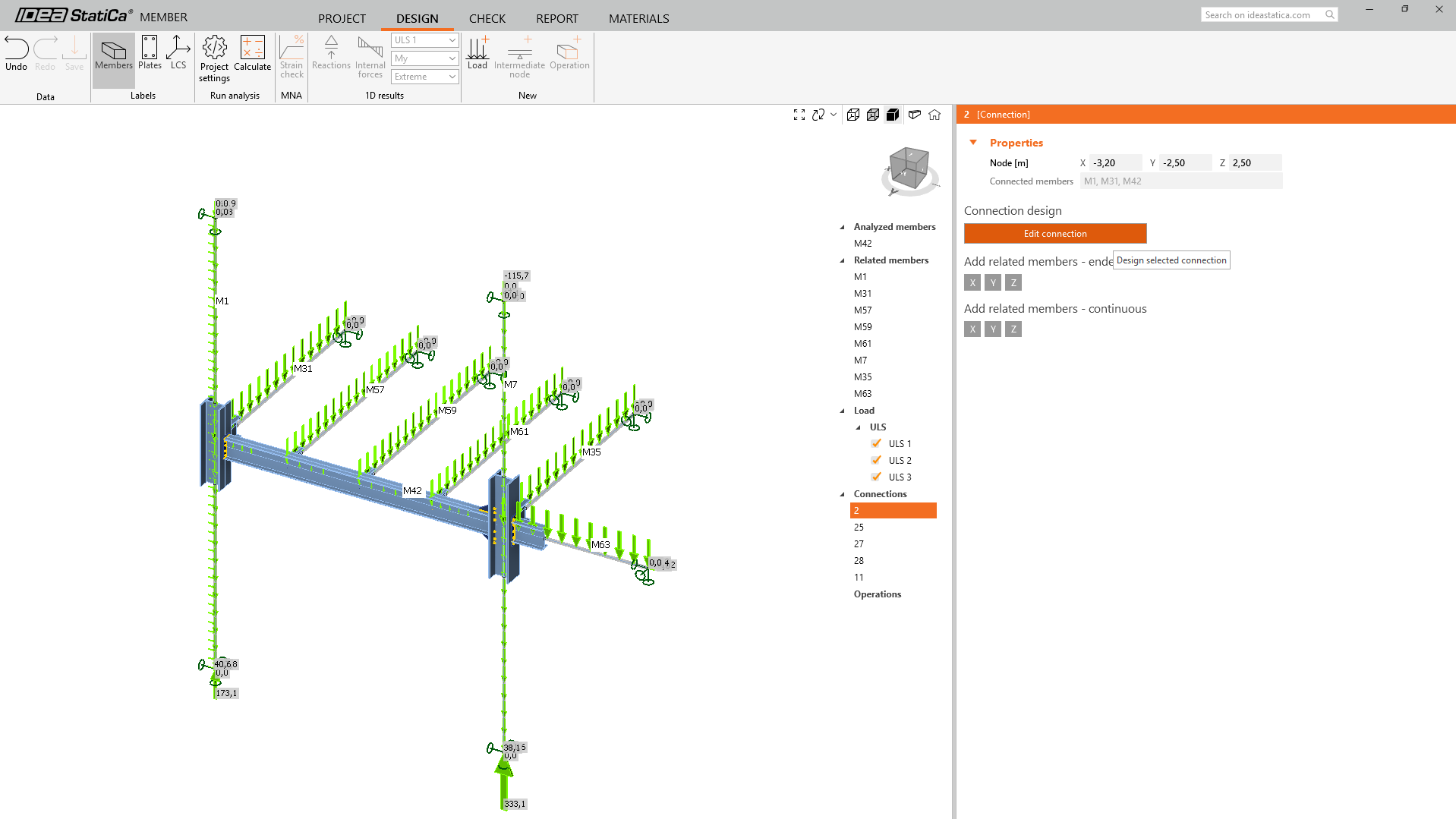This screenshot has width=1456, height=819.
Task: Show Internal forces results
Action: (370, 57)
